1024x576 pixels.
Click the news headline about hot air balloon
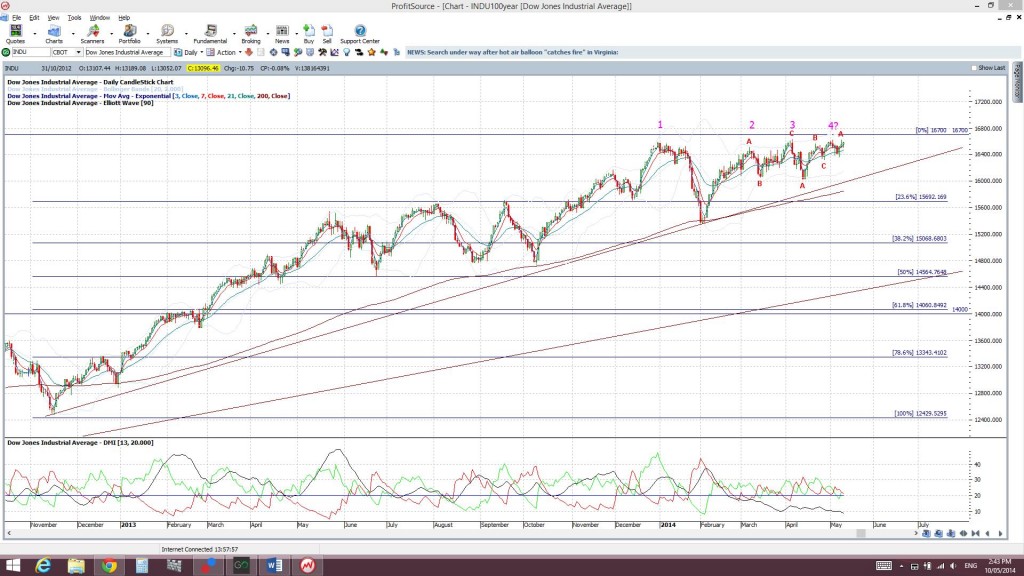tap(513, 52)
